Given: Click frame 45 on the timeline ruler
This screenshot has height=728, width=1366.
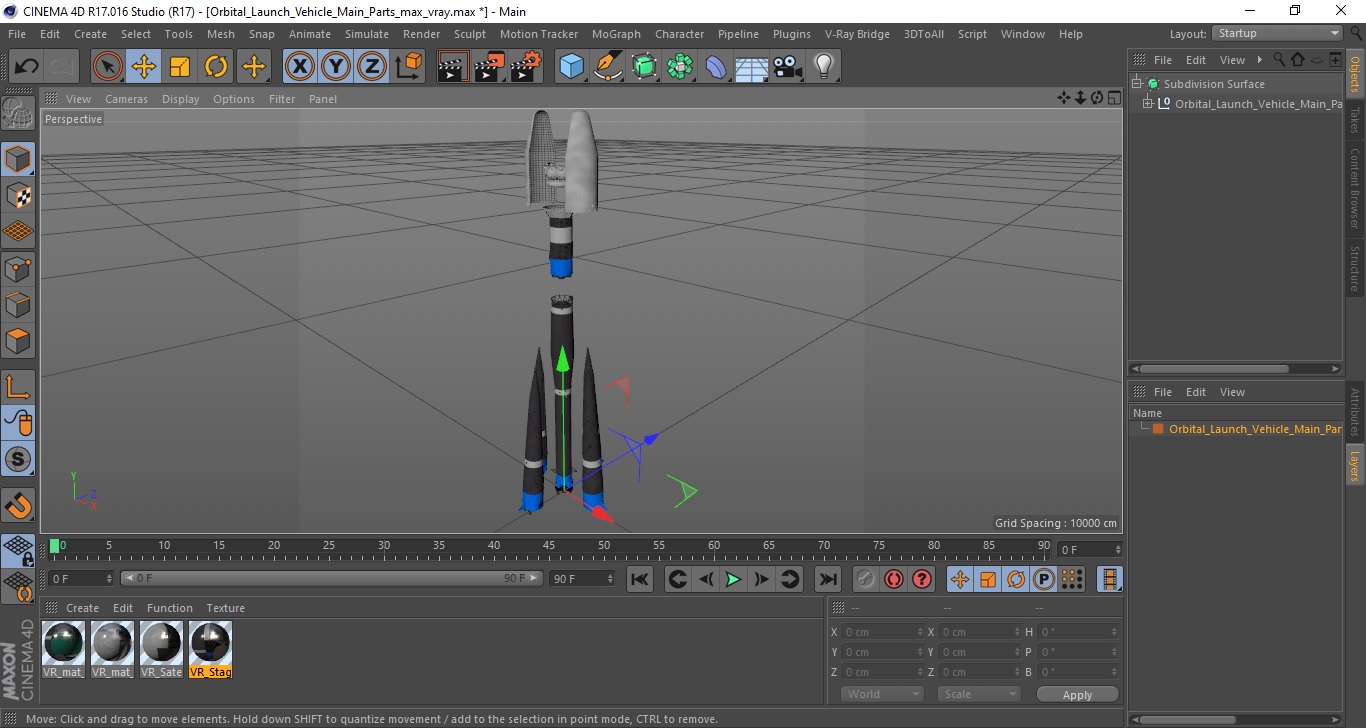Looking at the screenshot, I should (x=549, y=546).
